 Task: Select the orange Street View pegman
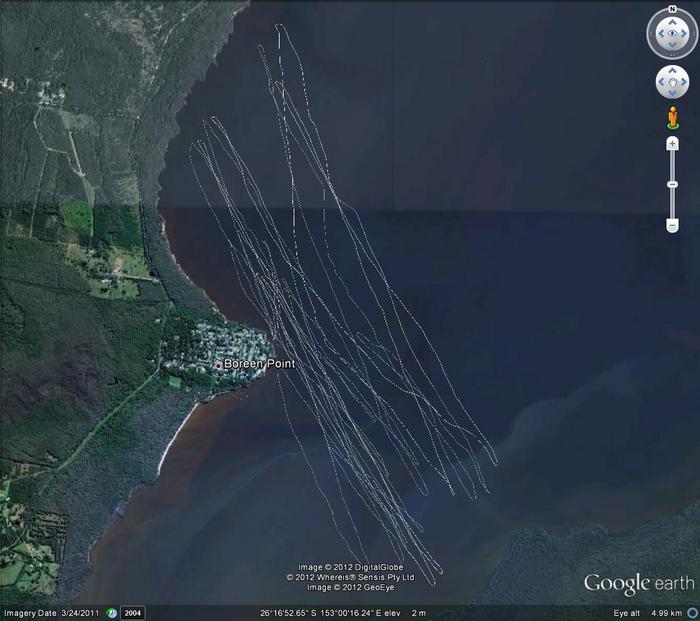coord(672,118)
